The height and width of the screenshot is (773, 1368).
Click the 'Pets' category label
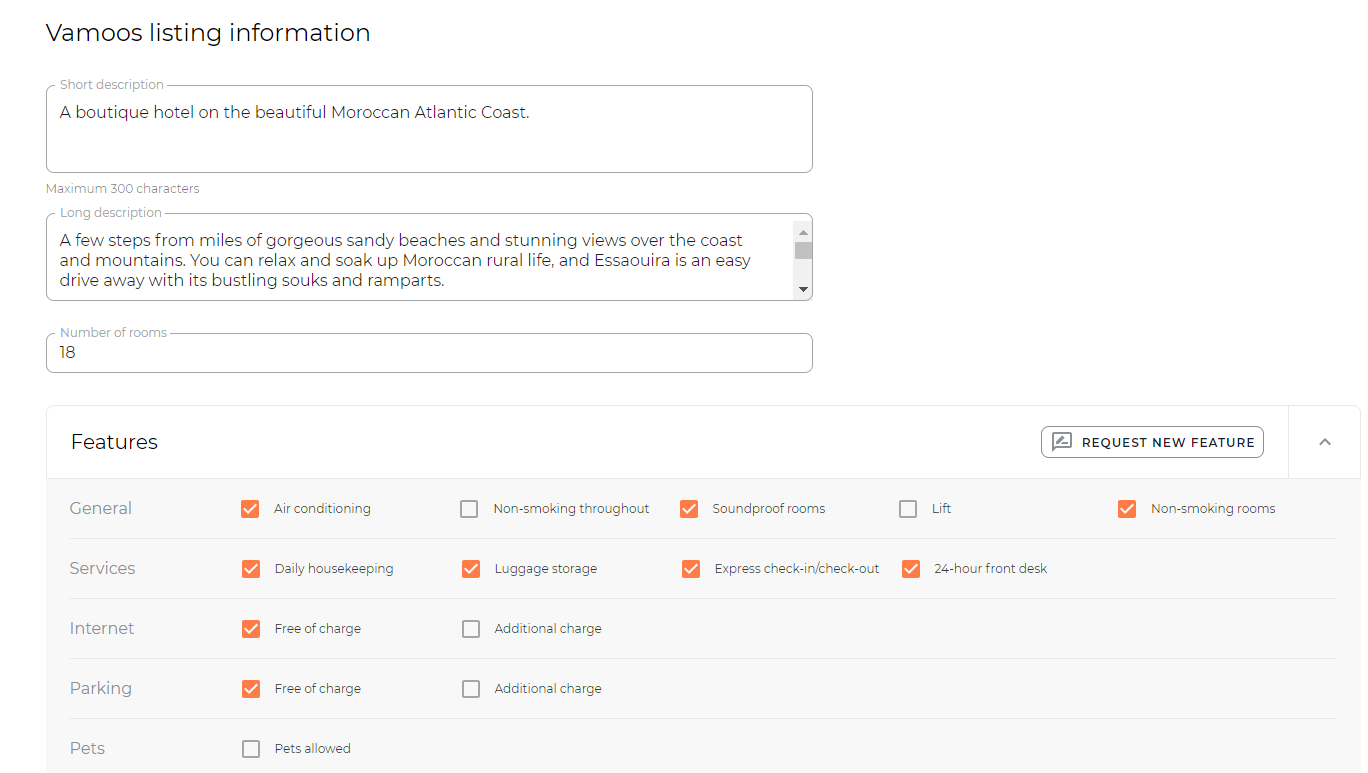[x=88, y=748]
